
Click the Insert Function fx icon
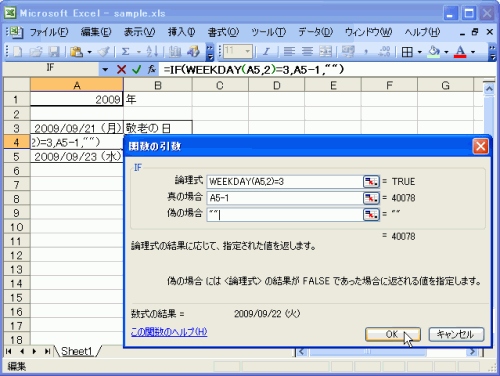click(152, 70)
